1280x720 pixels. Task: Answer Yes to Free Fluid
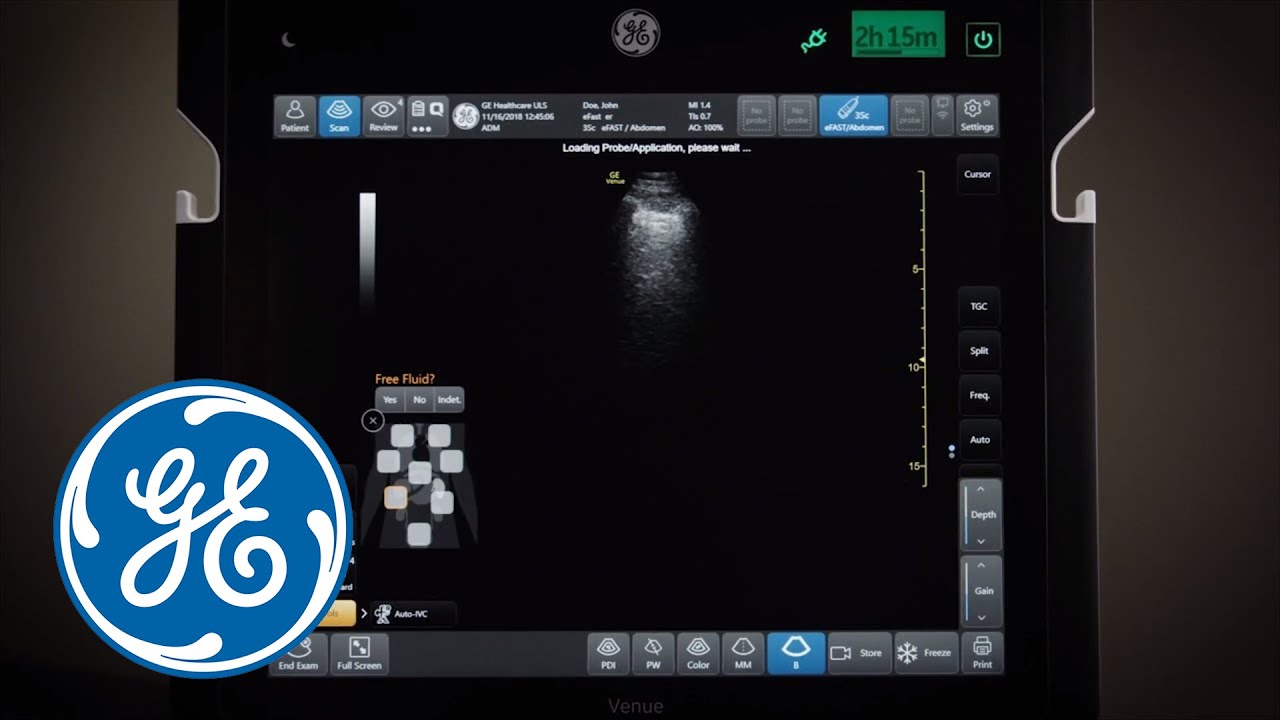pos(390,399)
